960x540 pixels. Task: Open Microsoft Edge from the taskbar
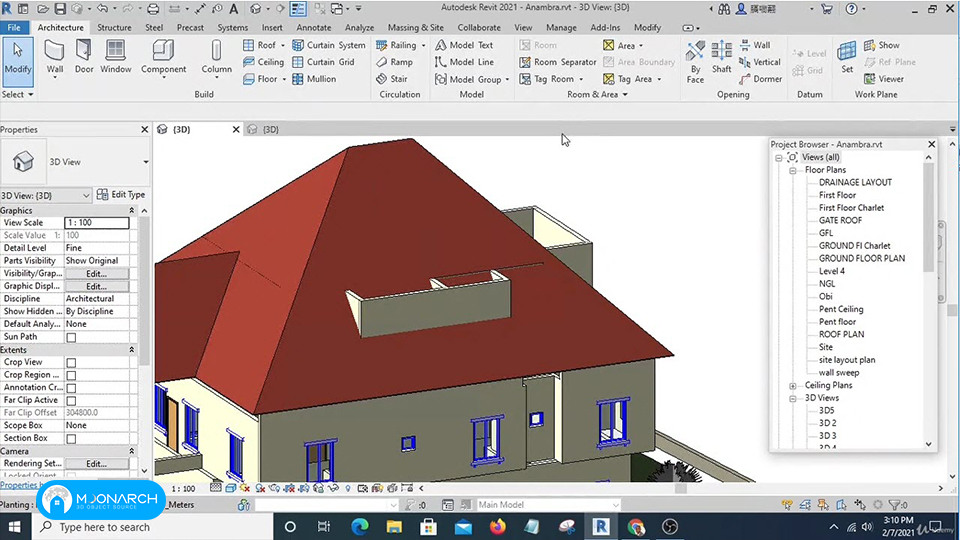coord(360,527)
